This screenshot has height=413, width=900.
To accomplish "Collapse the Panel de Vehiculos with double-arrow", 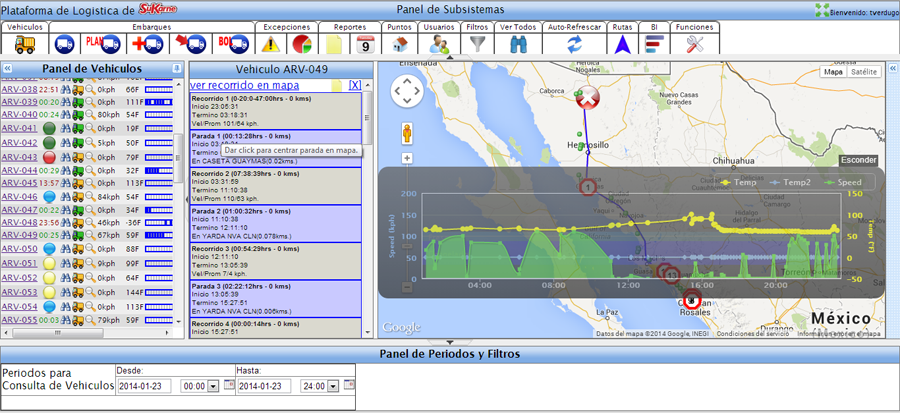I will (x=8, y=68).
